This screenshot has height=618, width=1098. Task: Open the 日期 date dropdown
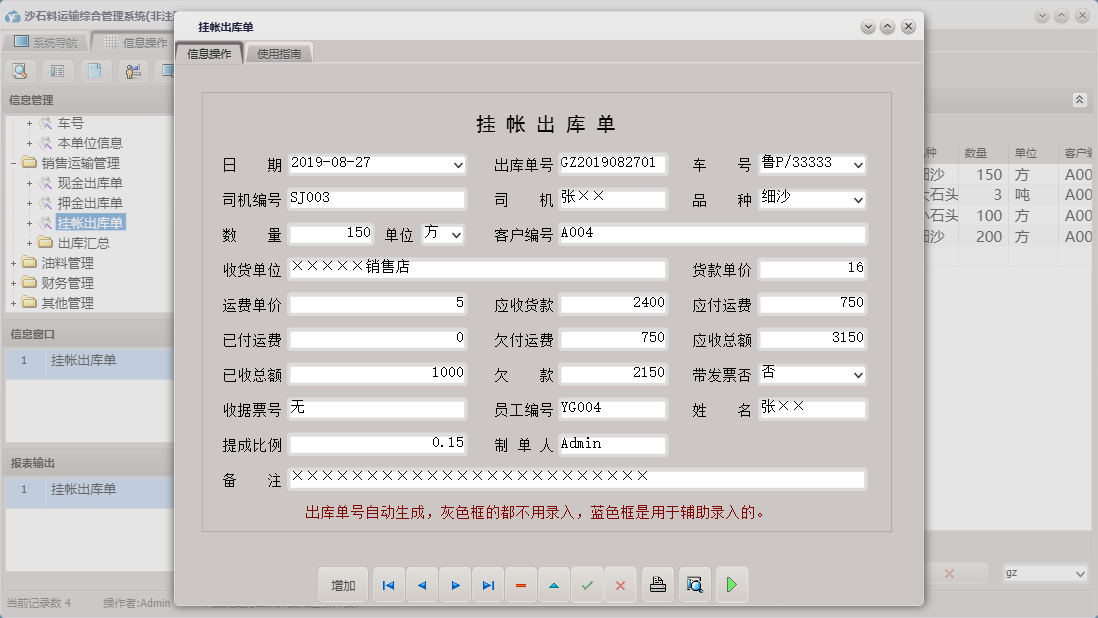pos(458,165)
